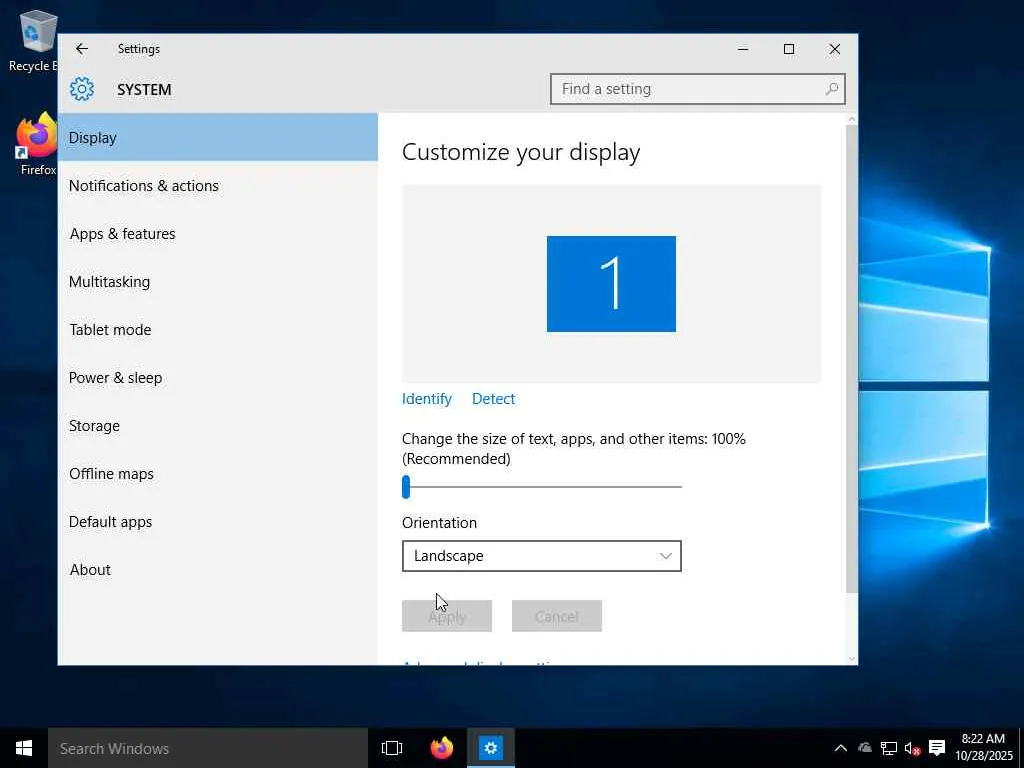Viewport: 1024px width, 768px height.
Task: Open Default apps settings
Action: coord(217,521)
